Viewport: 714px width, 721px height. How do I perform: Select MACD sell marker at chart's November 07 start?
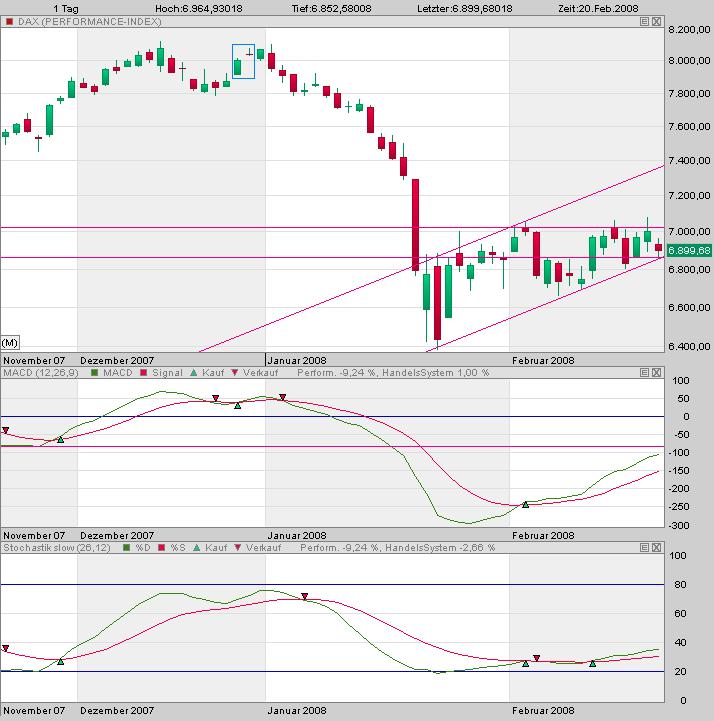point(6,430)
